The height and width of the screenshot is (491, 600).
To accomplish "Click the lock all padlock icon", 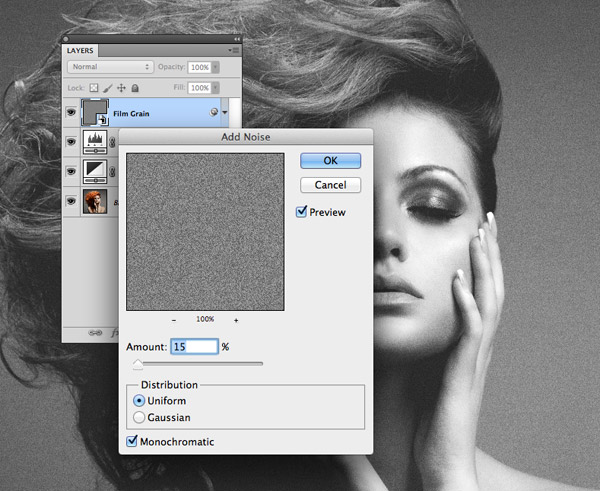I will point(135,88).
